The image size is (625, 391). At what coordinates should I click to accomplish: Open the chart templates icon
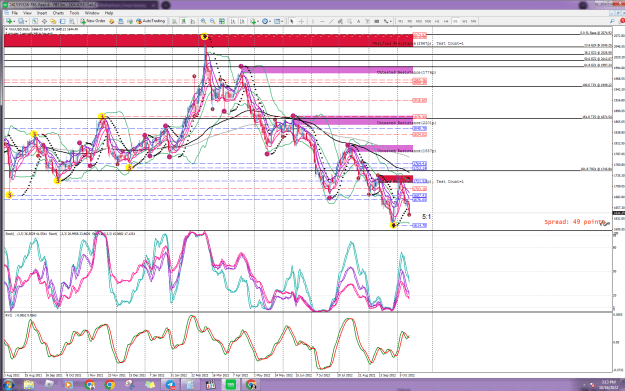point(277,21)
